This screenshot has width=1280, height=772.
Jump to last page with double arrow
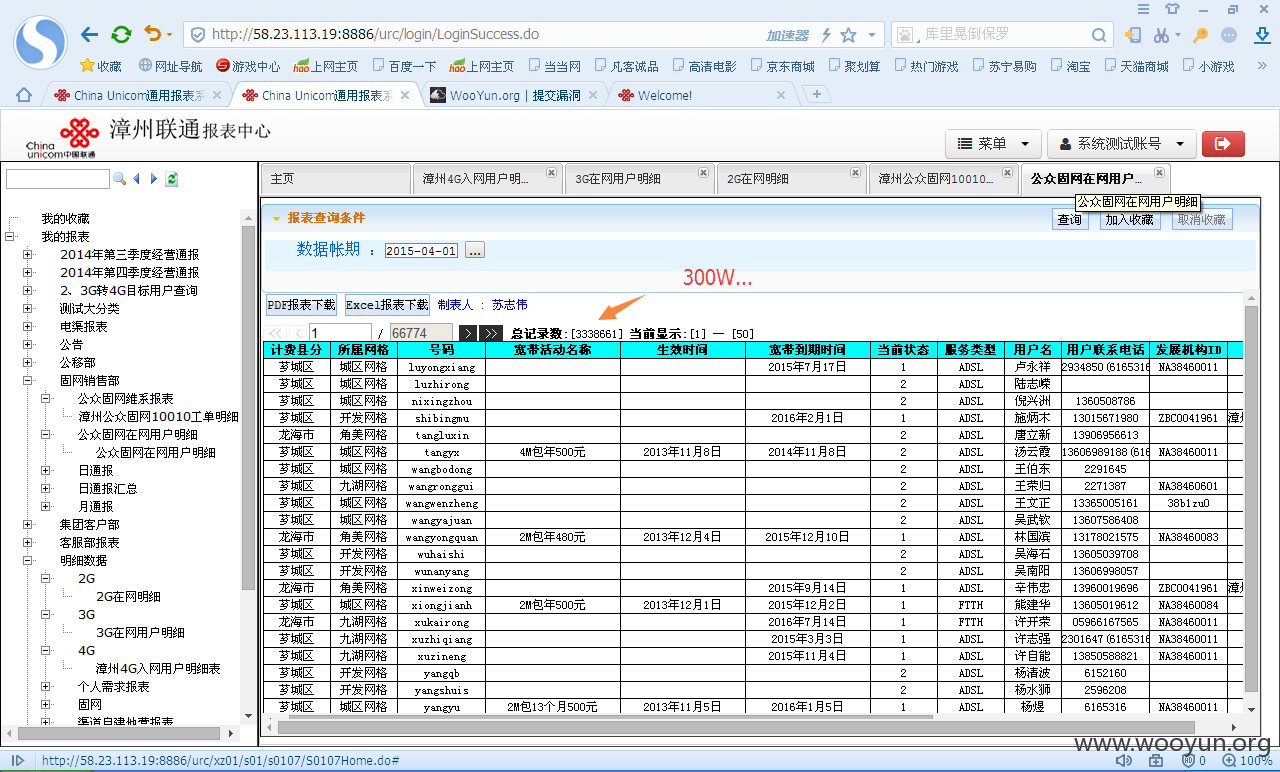tap(490, 333)
